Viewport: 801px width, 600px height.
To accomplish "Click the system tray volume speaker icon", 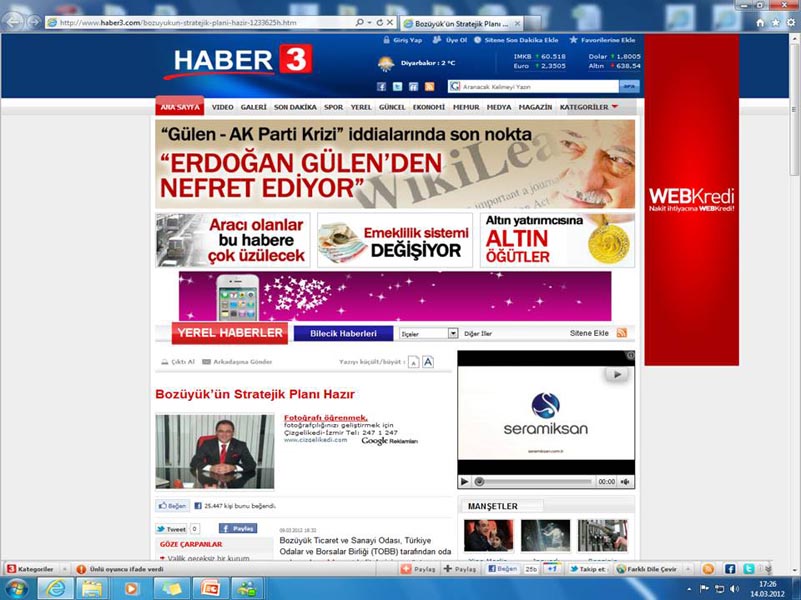I will pyautogui.click(x=735, y=589).
